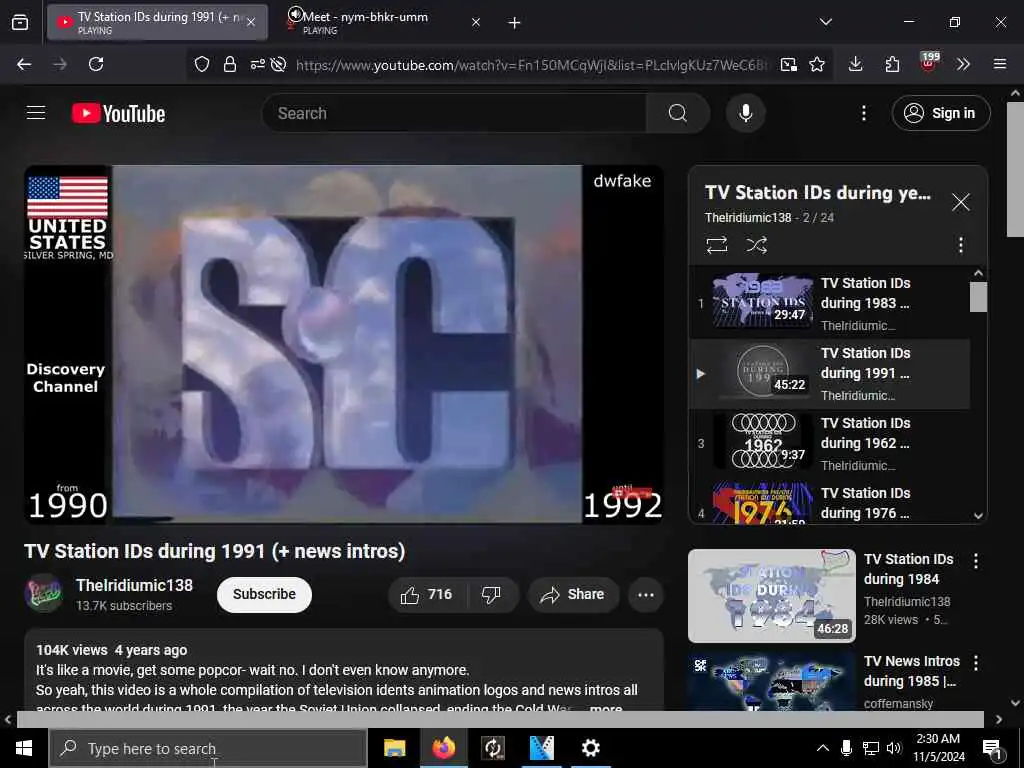Close the Meet nym-bhkr-umm tab
Screen dimensions: 1024x768
coord(475,22)
